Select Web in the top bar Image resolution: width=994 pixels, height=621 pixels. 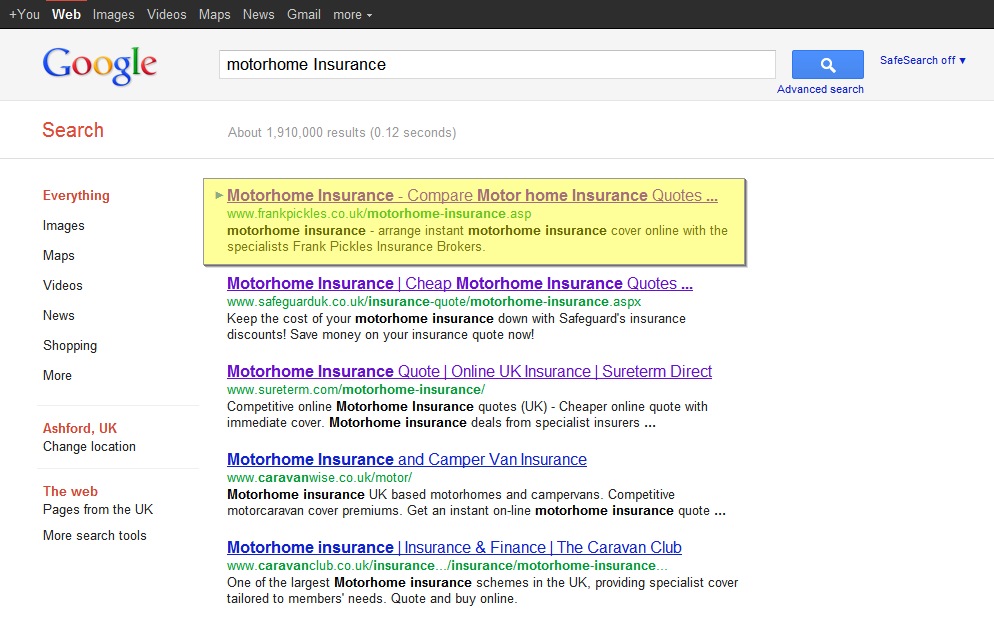click(67, 14)
